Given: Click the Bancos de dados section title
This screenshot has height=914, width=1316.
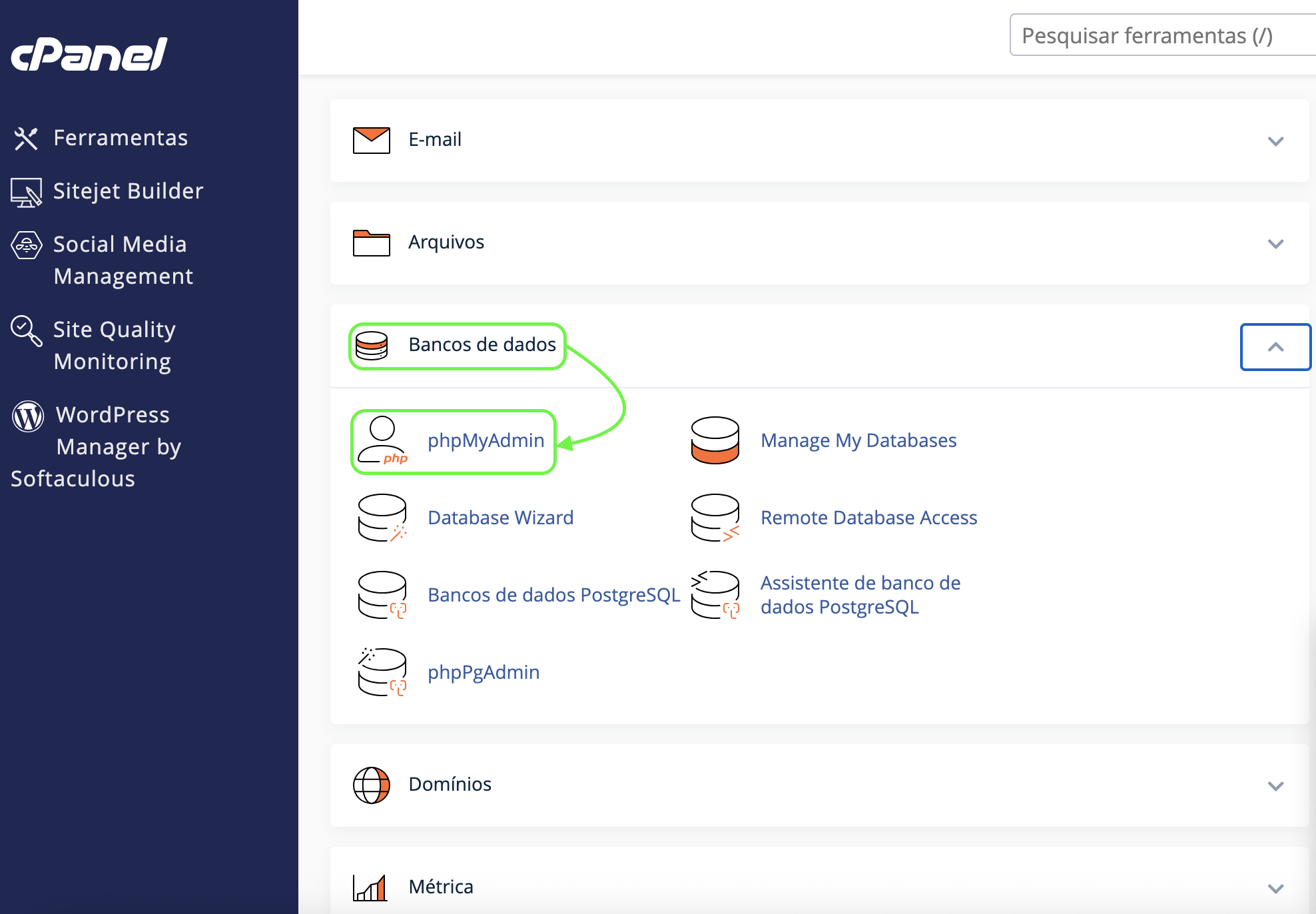Looking at the screenshot, I should 482,345.
